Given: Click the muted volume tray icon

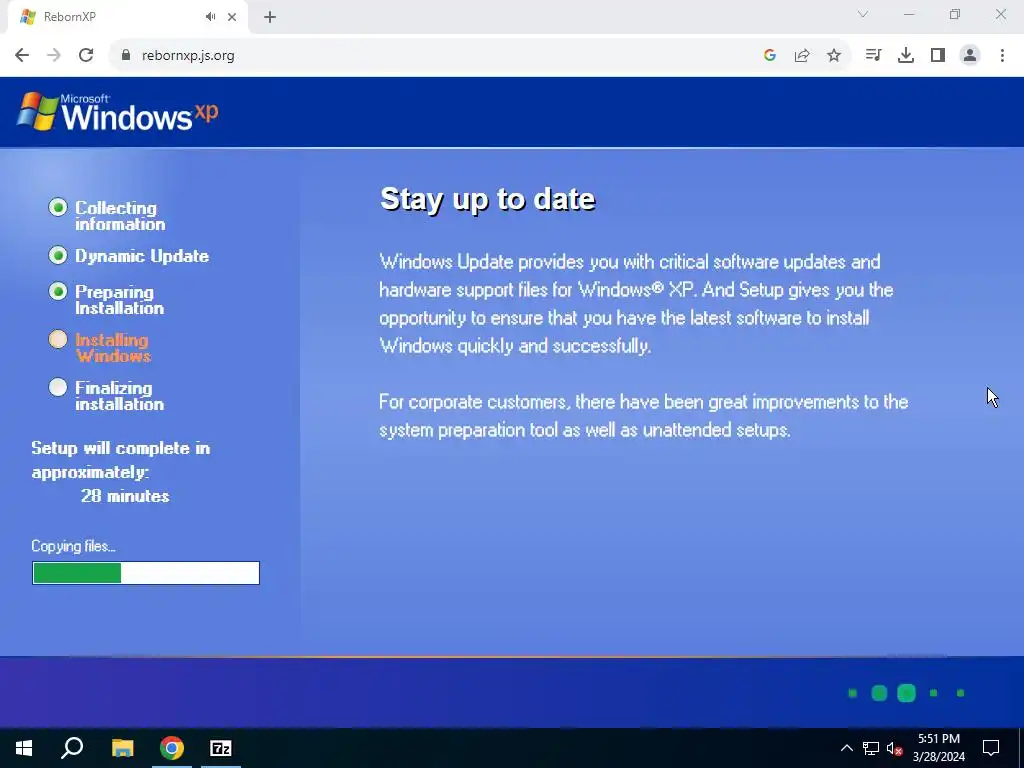Looking at the screenshot, I should [x=894, y=748].
